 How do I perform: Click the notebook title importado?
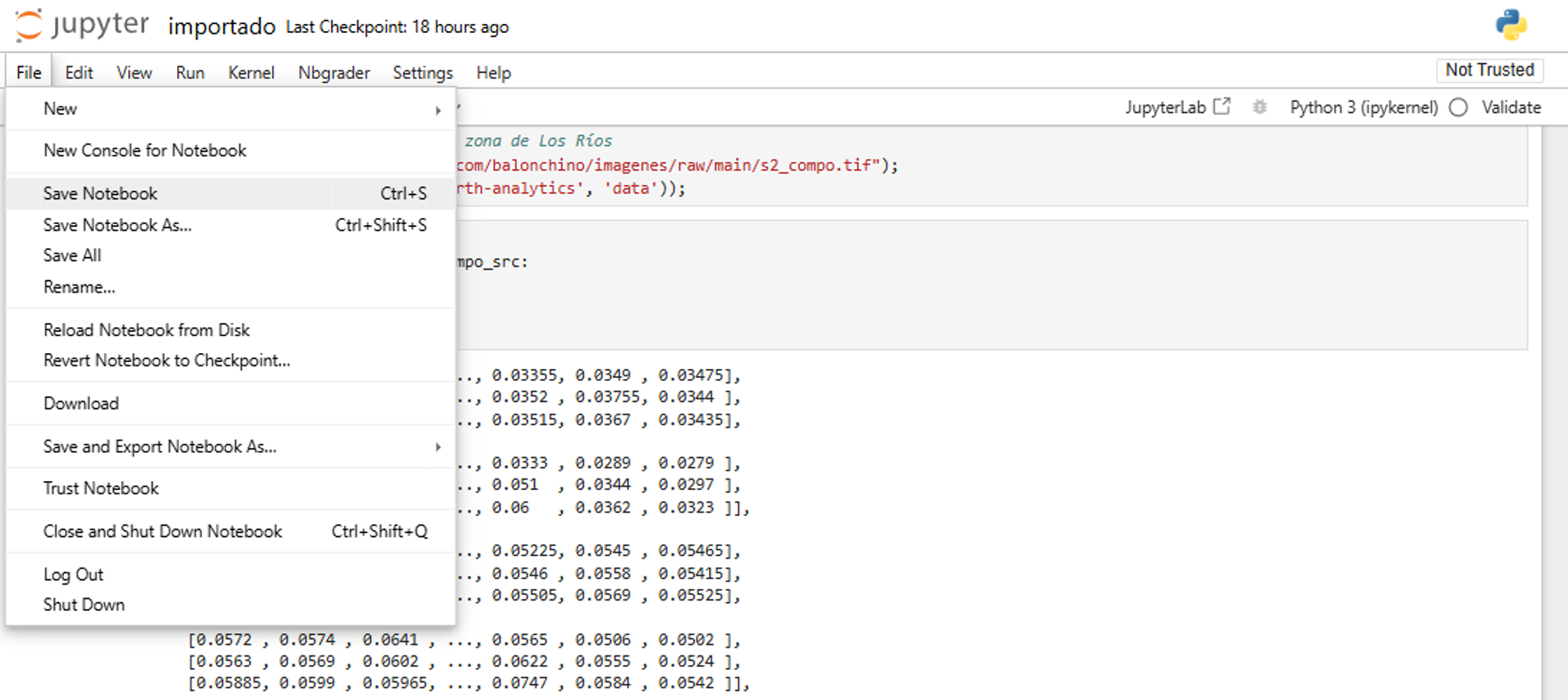[221, 27]
